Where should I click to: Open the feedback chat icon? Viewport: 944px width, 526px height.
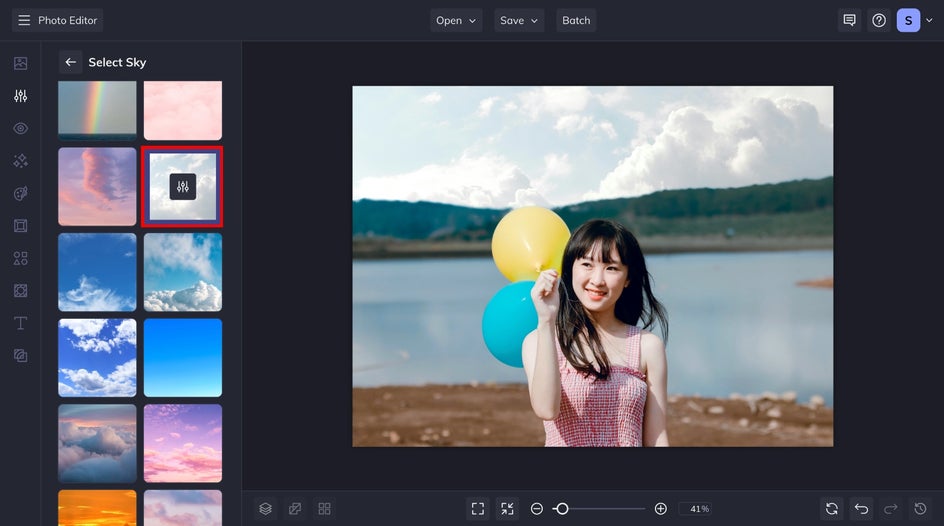pyautogui.click(x=849, y=20)
